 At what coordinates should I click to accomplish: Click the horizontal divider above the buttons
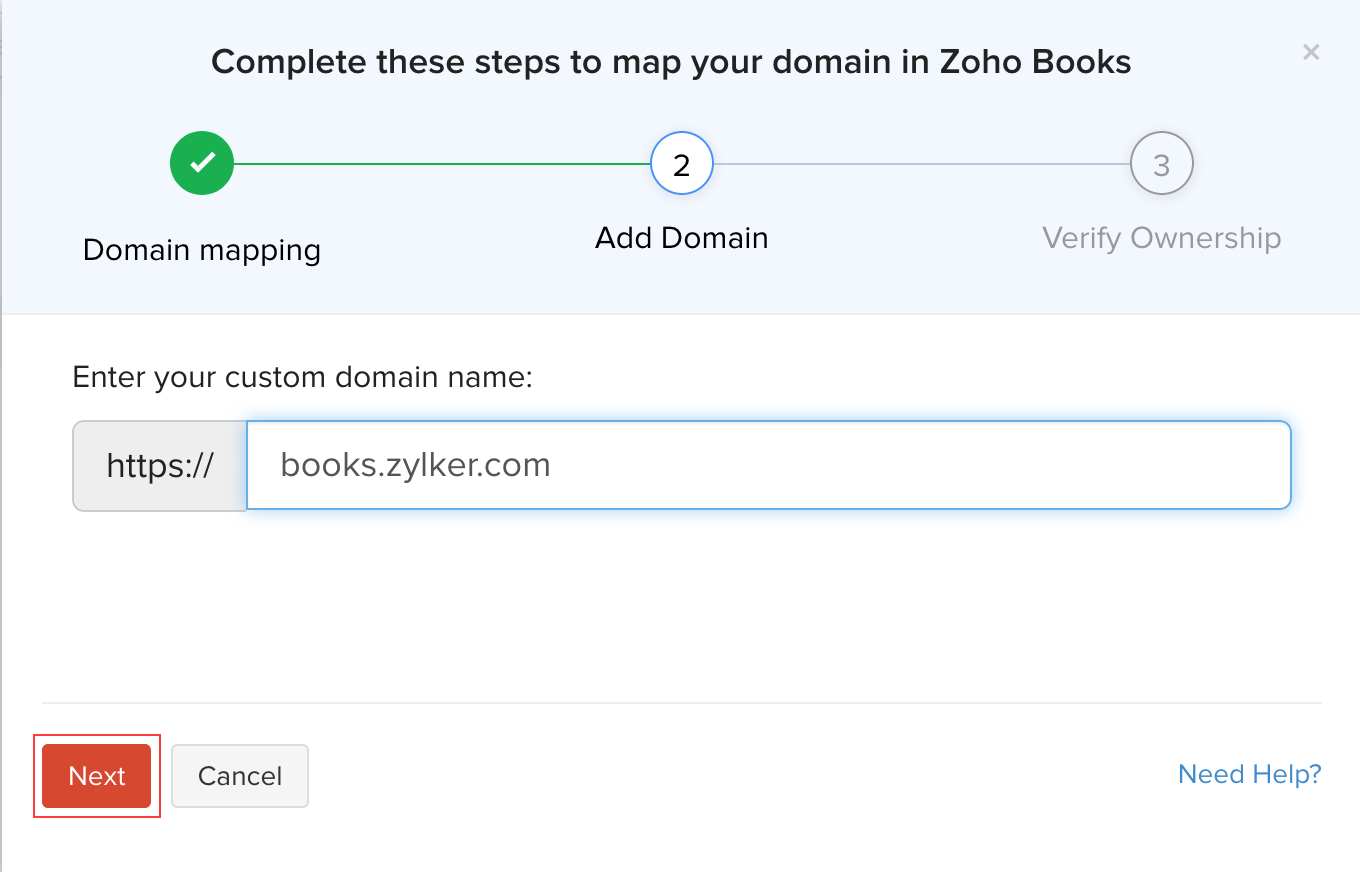pos(681,703)
